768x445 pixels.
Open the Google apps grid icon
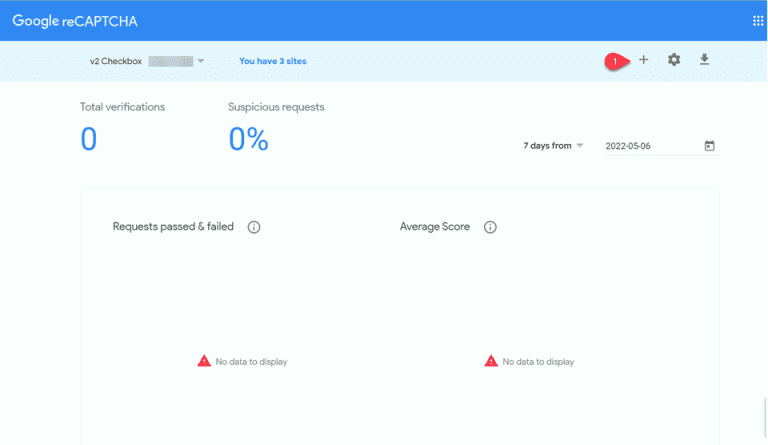758,21
